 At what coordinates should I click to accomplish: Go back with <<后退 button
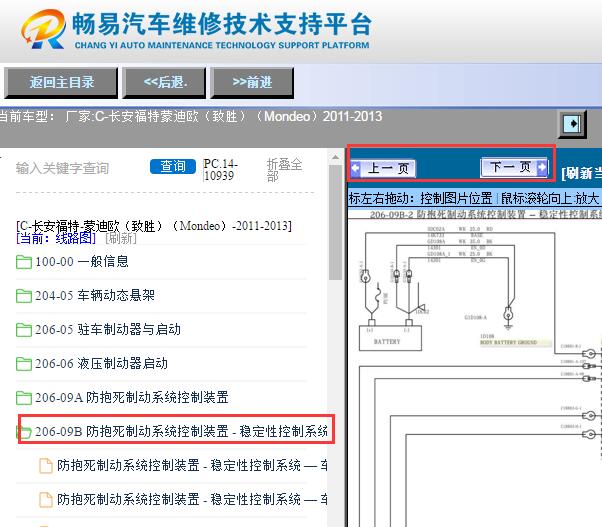point(164,83)
